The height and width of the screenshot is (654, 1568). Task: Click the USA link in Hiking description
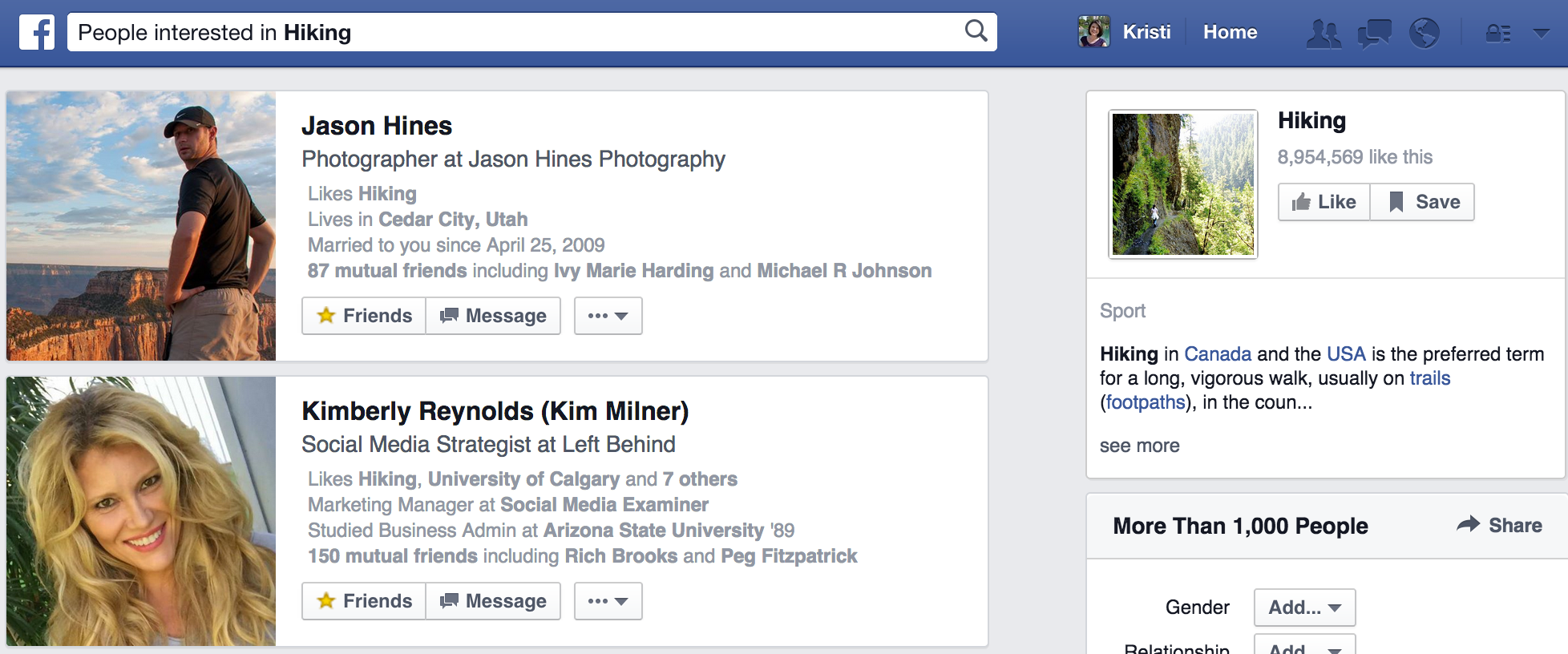(1346, 354)
